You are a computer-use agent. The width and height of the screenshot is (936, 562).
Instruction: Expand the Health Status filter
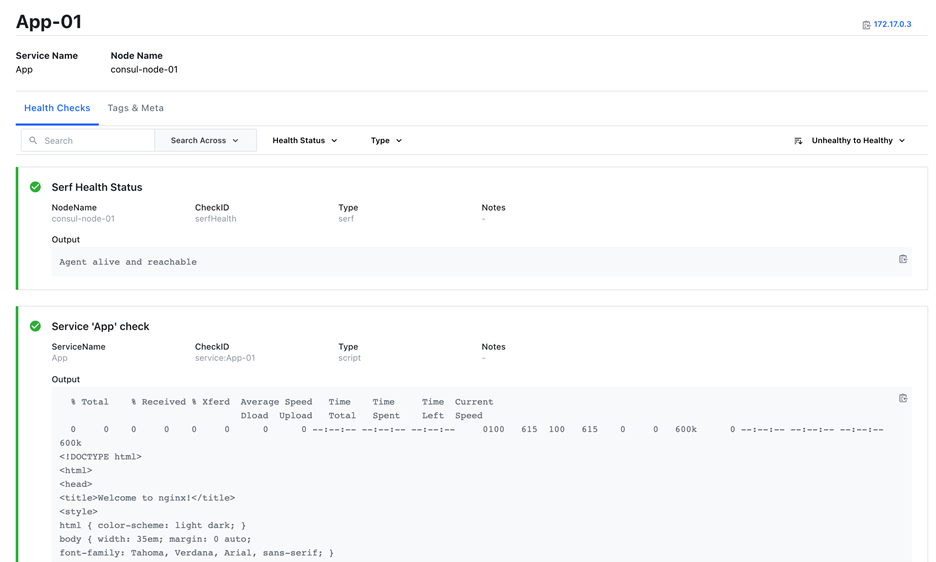pos(305,141)
